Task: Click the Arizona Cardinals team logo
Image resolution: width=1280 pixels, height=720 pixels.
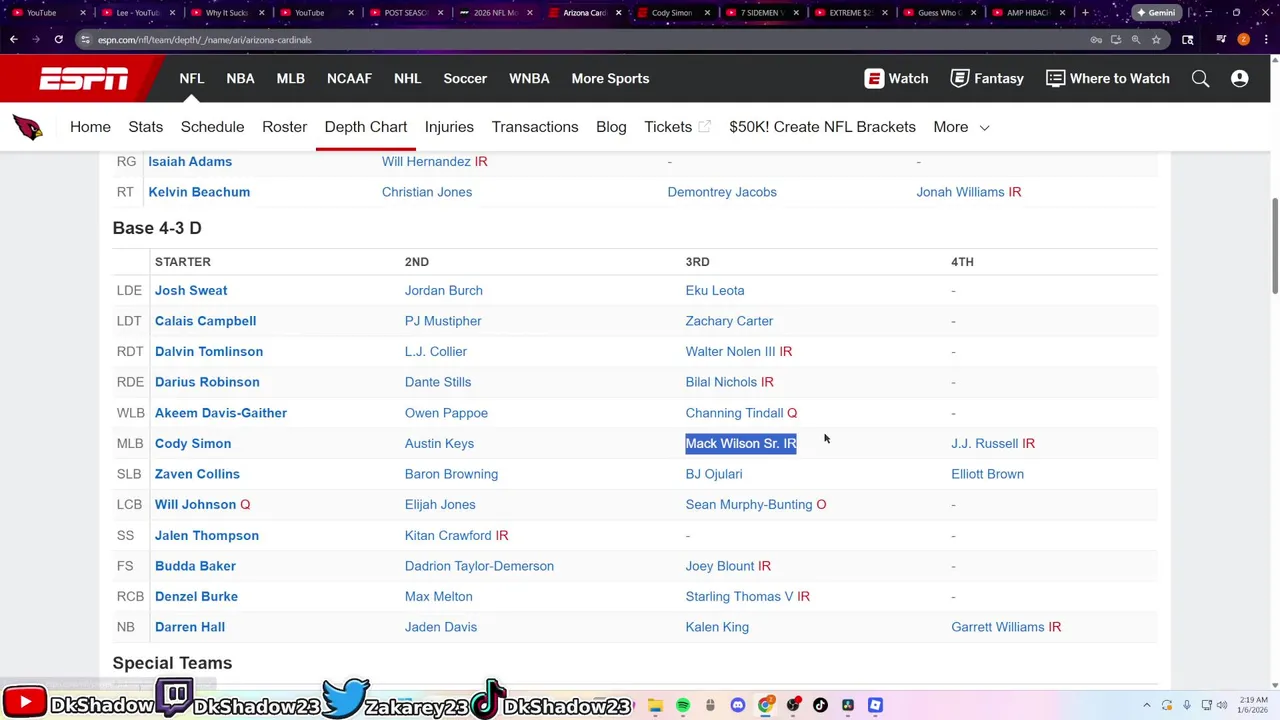Action: pos(28,127)
